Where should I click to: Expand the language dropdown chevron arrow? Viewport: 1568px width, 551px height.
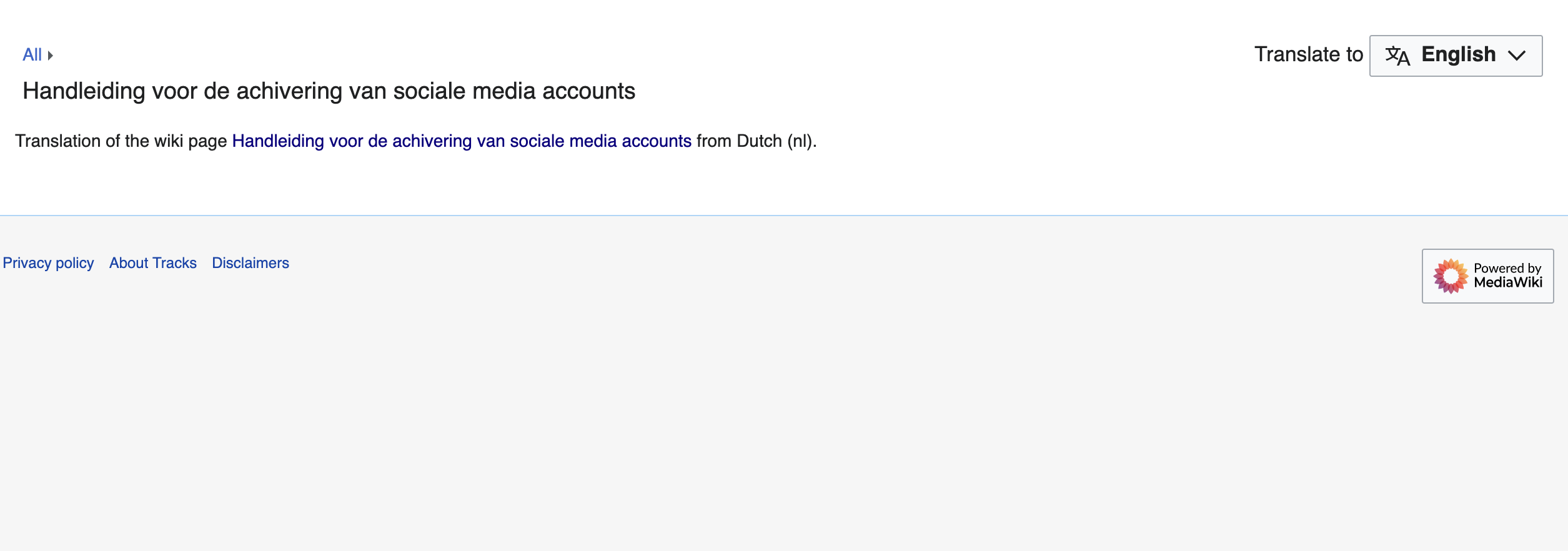[1517, 56]
